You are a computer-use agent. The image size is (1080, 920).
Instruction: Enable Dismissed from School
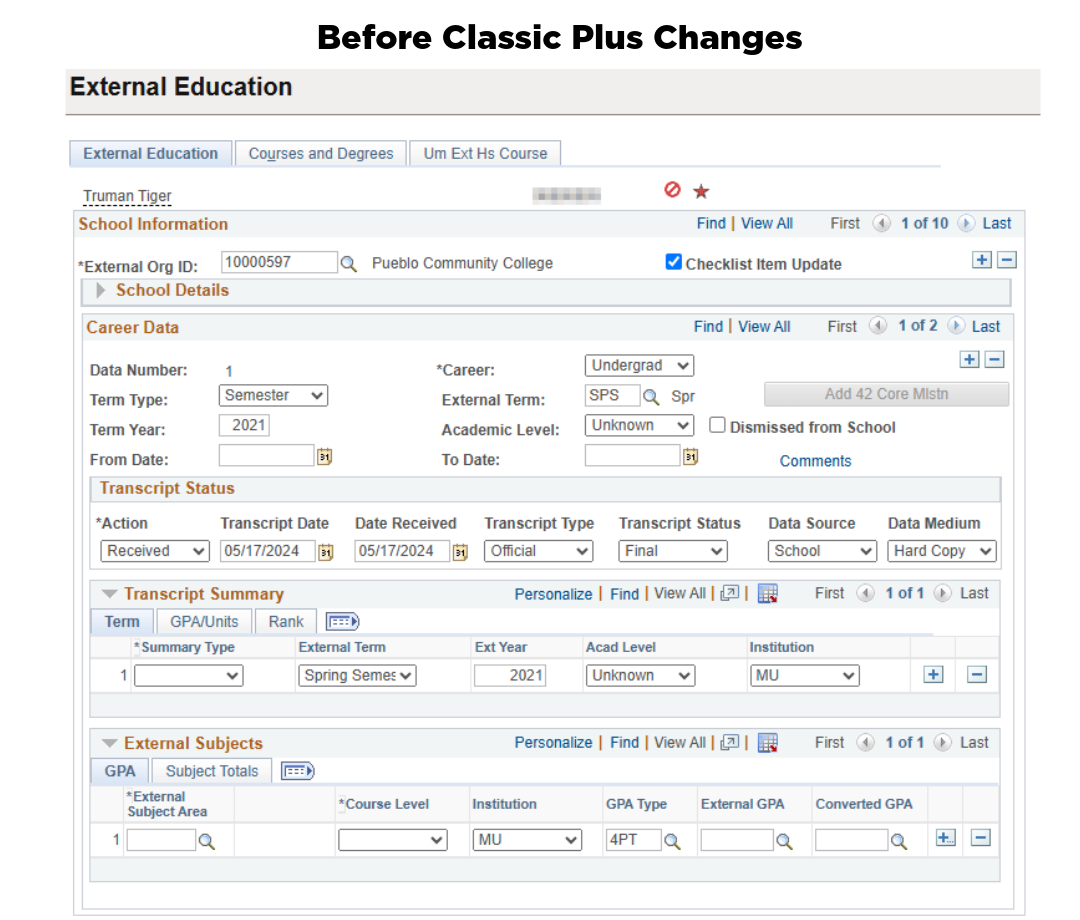pos(717,426)
